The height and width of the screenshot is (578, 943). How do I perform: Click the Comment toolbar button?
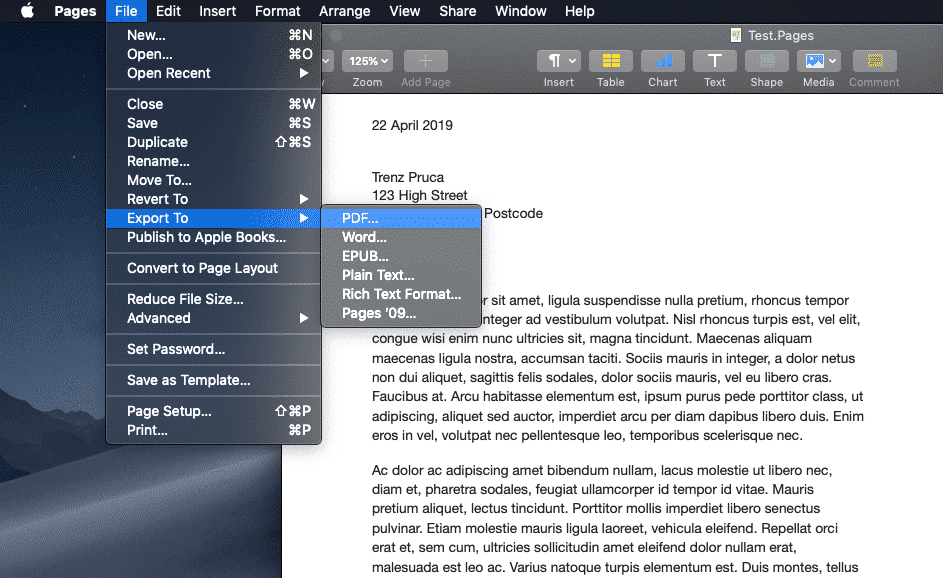pyautogui.click(x=874, y=61)
